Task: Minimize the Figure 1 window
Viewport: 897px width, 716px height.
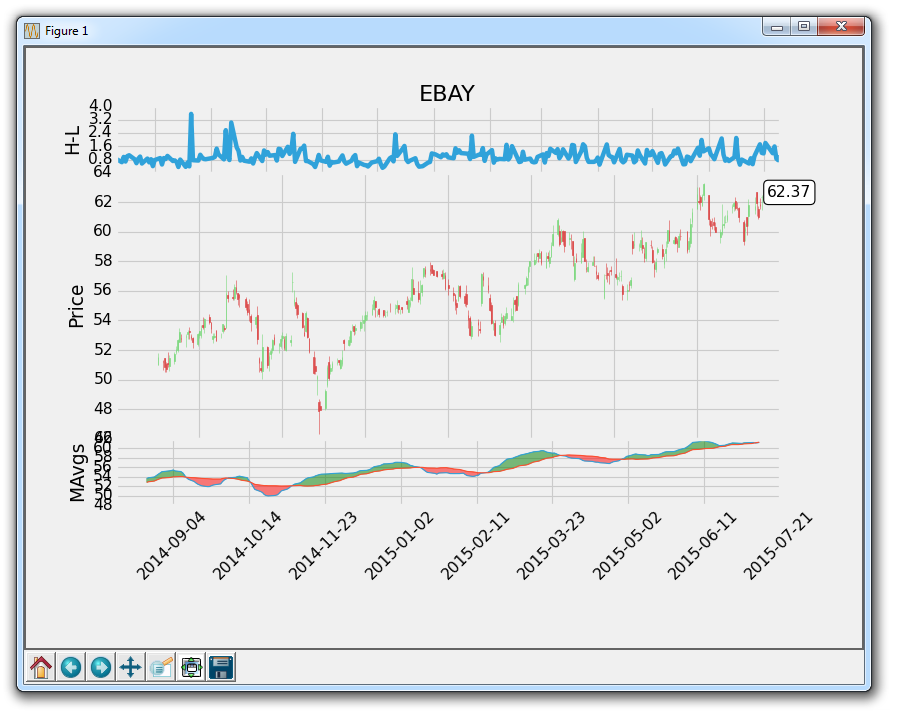Action: (x=777, y=28)
